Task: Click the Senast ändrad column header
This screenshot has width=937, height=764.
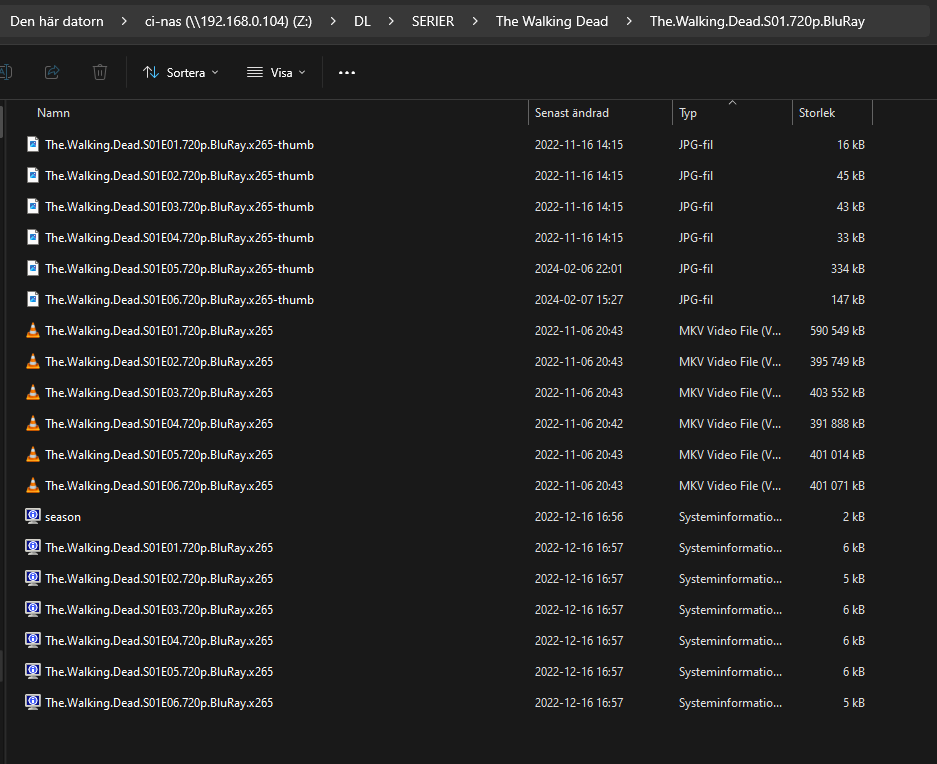Action: click(x=571, y=113)
